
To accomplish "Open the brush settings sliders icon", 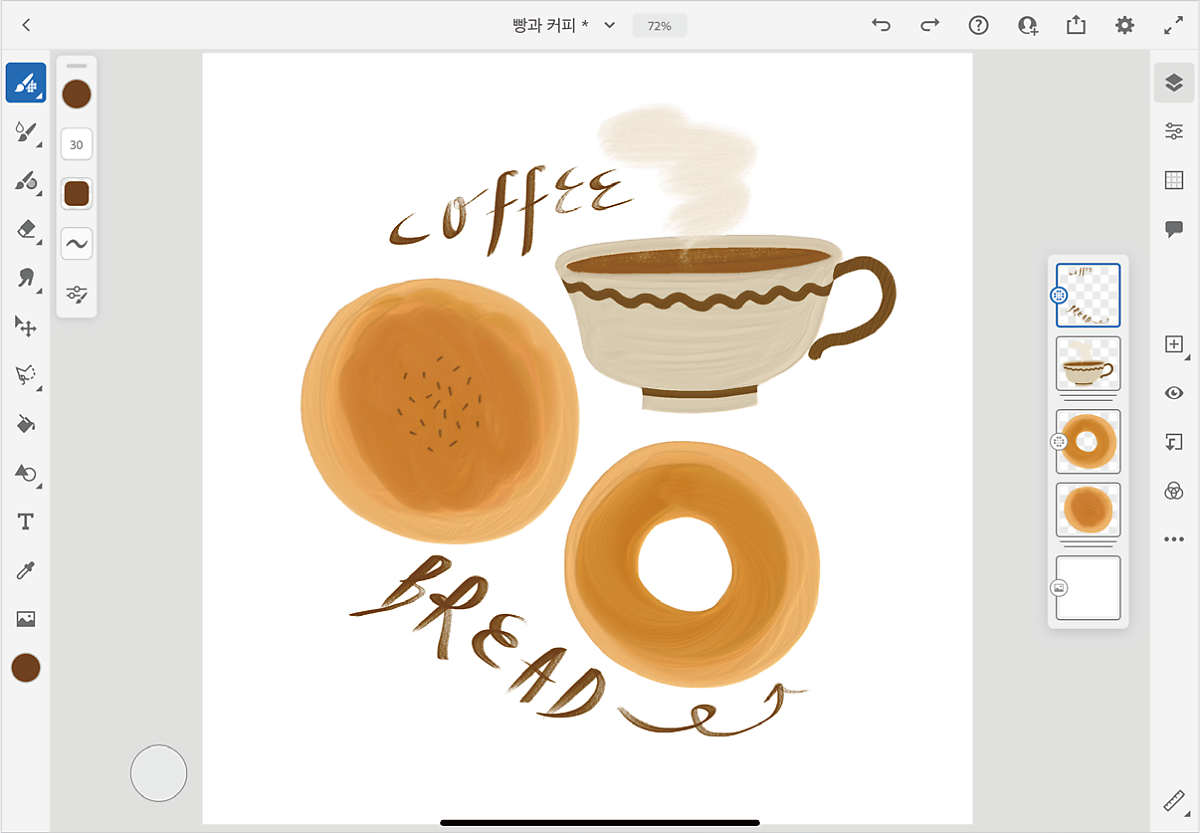I will pos(77,293).
